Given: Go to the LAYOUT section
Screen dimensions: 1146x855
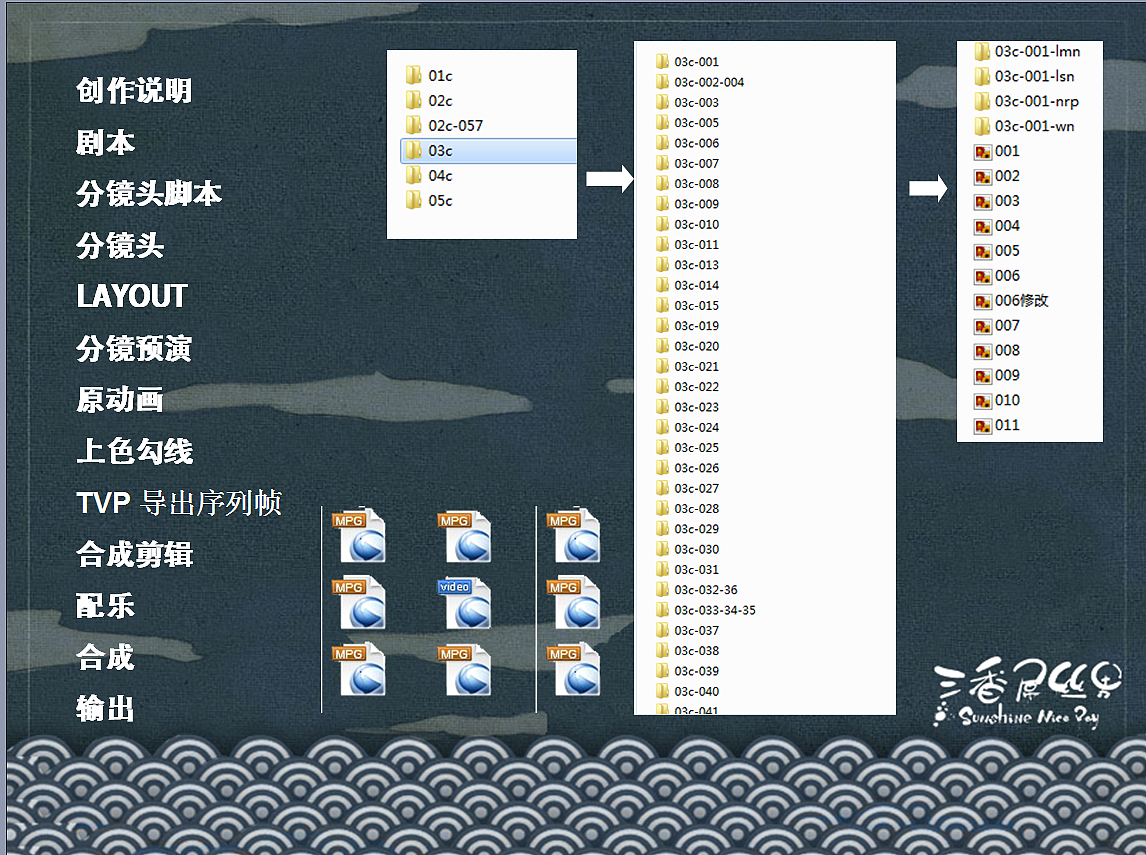Looking at the screenshot, I should click(132, 296).
